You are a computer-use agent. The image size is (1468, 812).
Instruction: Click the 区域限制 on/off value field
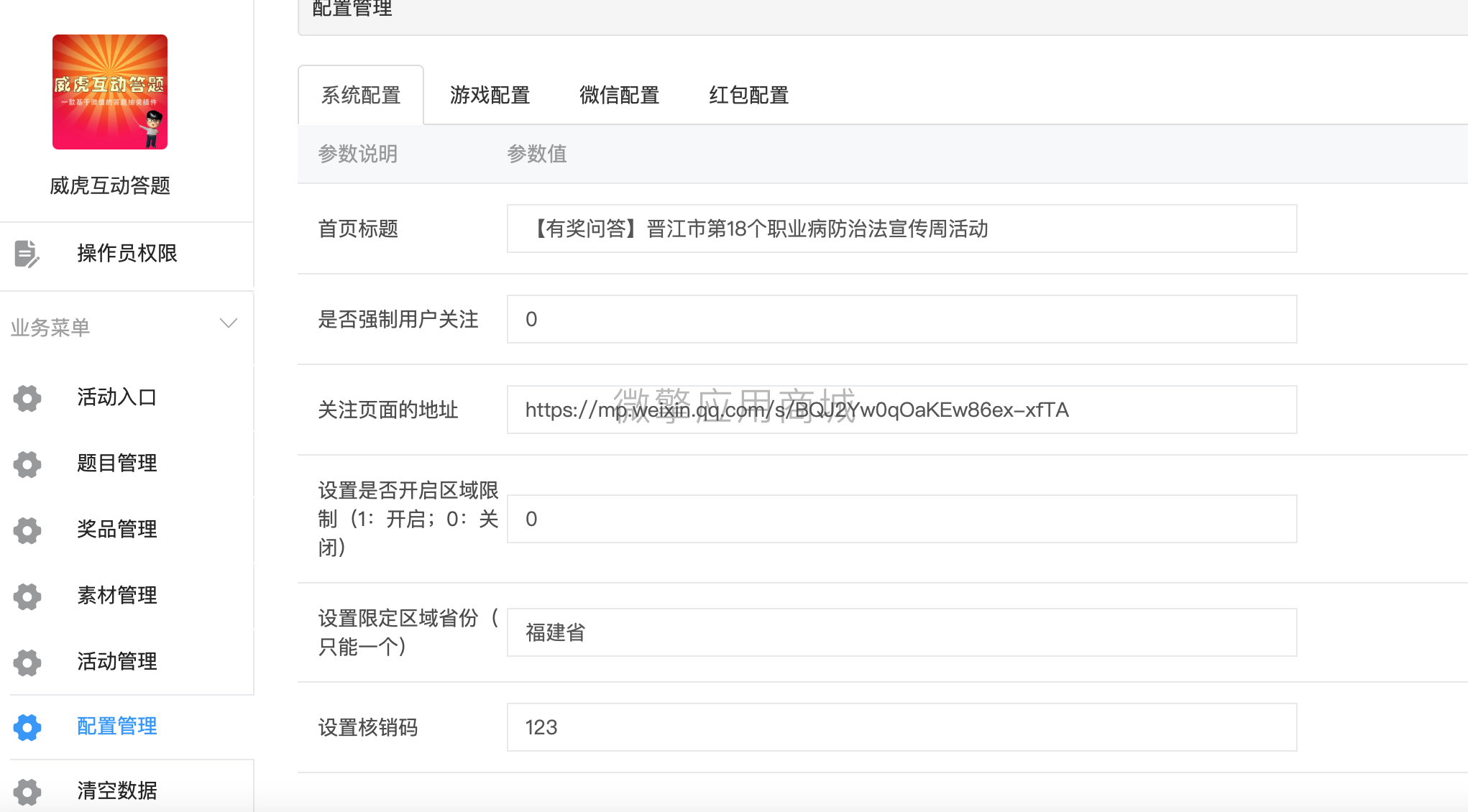pos(902,519)
